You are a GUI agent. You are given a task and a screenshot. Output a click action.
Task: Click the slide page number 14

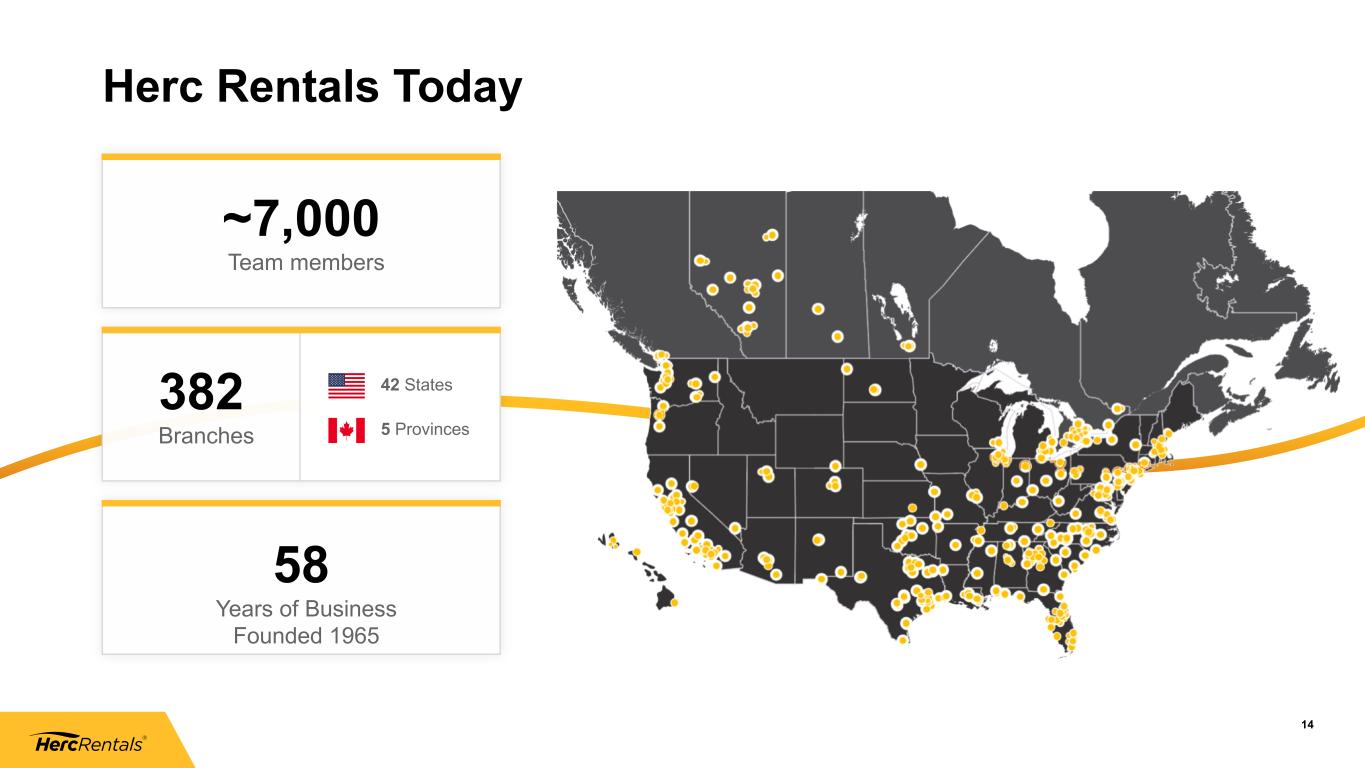[x=1307, y=725]
